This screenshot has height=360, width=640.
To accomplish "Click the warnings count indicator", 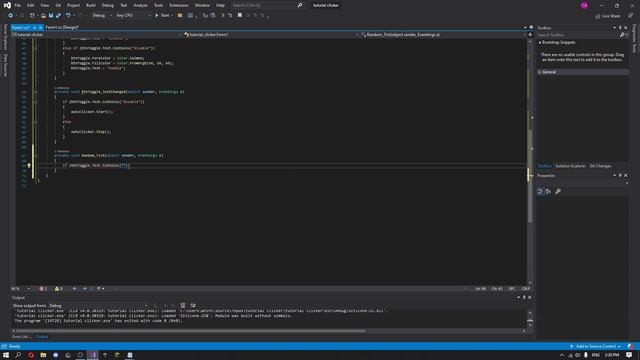I will click(59, 289).
